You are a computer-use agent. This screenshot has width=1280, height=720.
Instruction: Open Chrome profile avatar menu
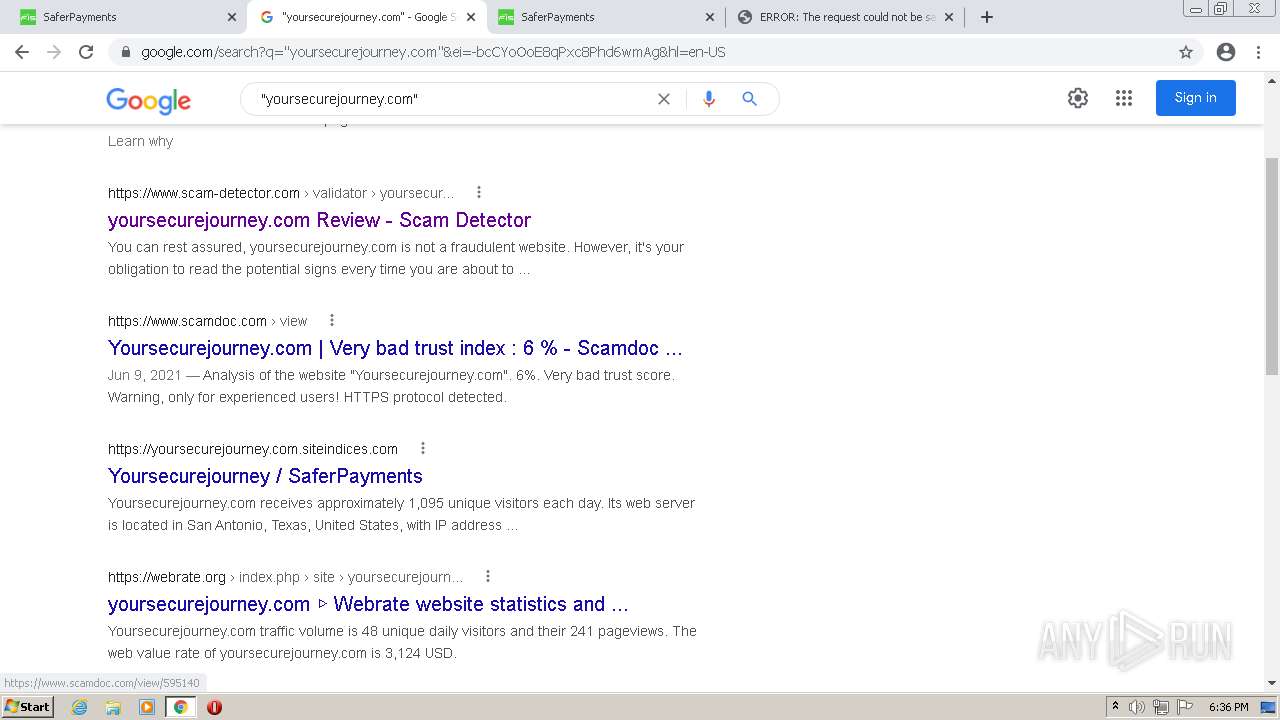pyautogui.click(x=1226, y=52)
